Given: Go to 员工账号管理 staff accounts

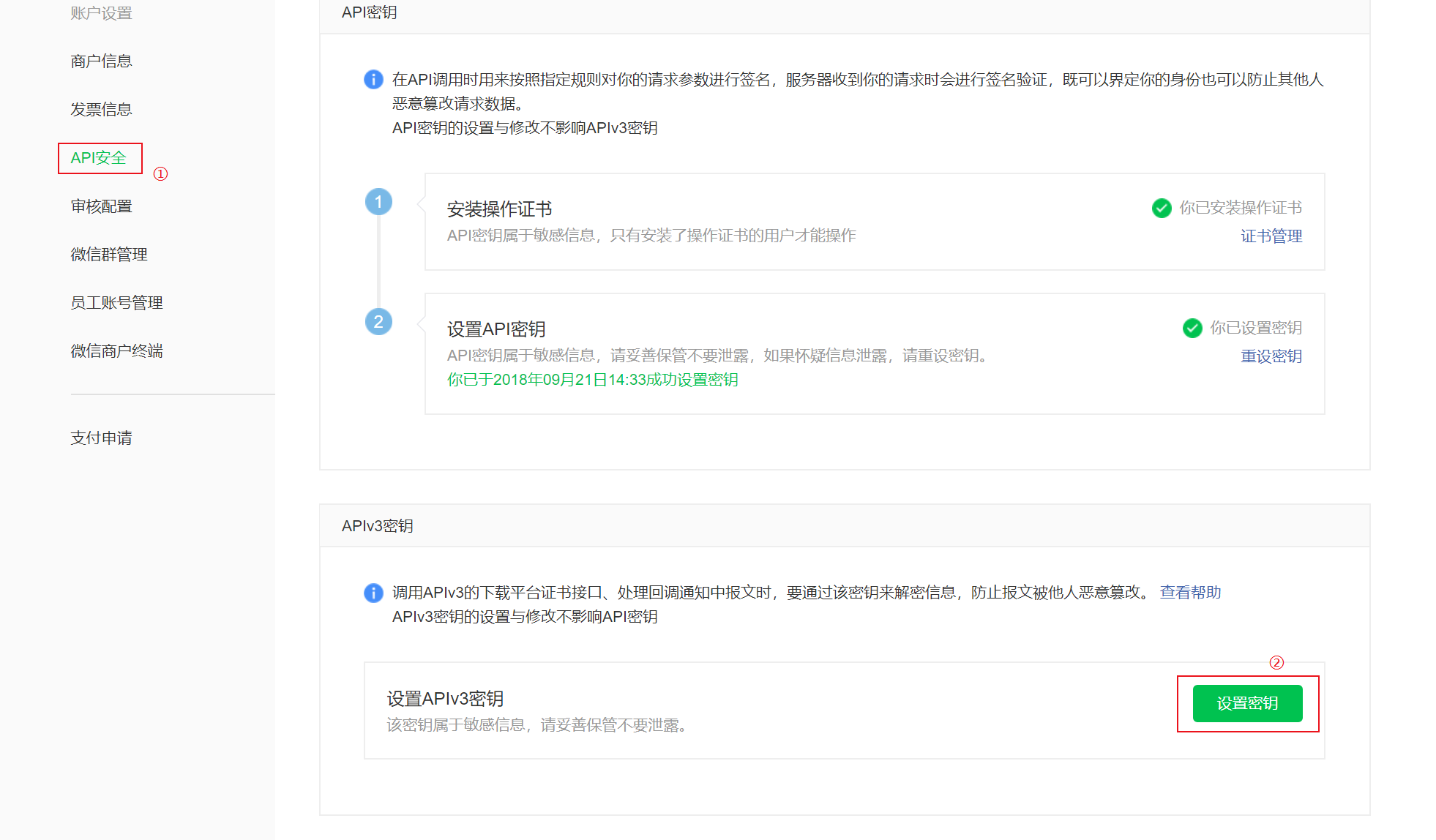Looking at the screenshot, I should pyautogui.click(x=116, y=302).
